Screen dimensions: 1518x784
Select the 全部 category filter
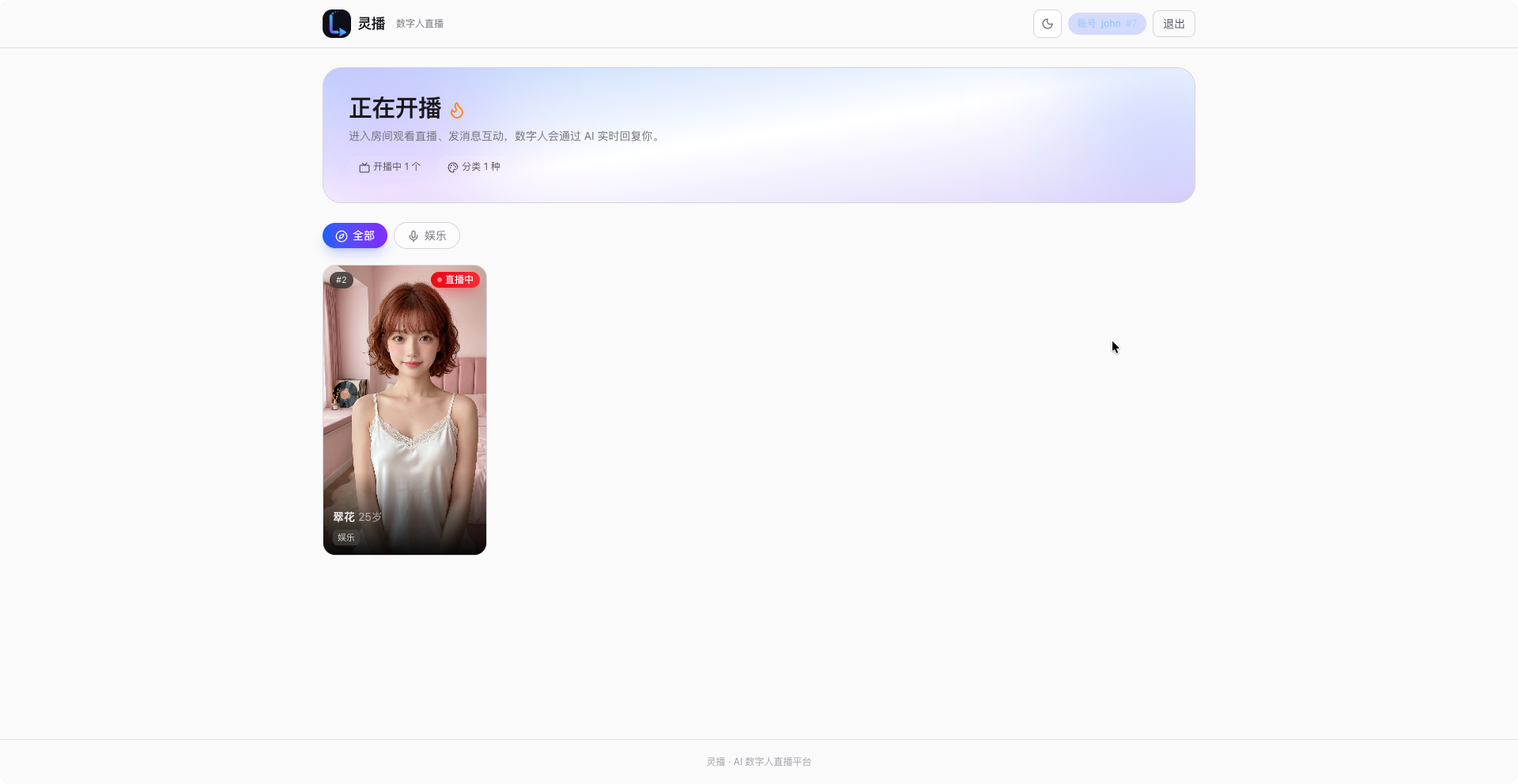(354, 236)
